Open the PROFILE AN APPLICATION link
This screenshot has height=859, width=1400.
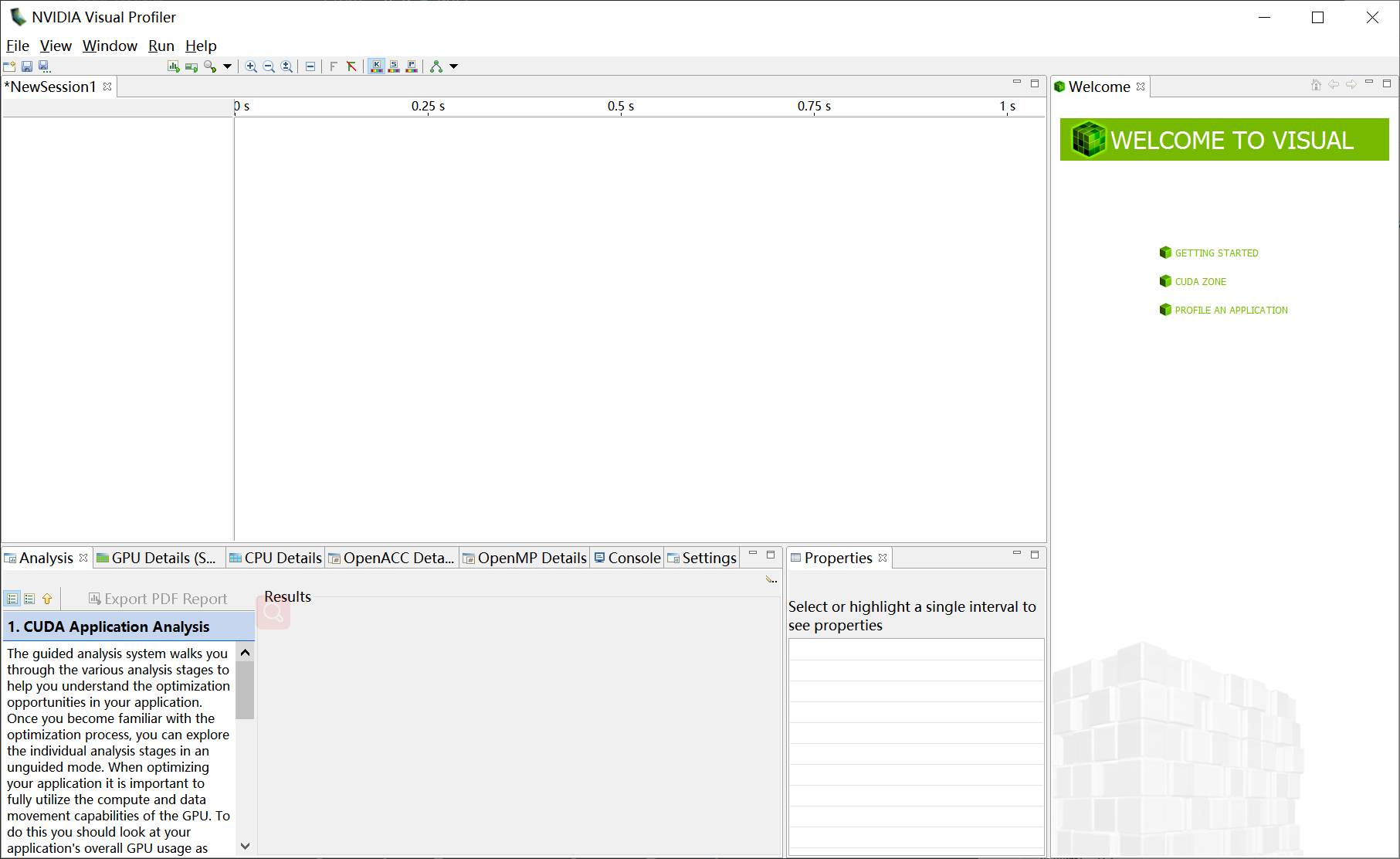tap(1223, 310)
